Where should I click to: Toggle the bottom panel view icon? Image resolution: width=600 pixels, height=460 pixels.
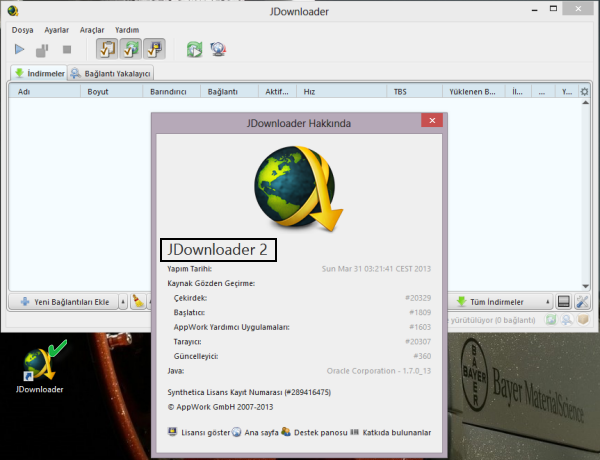[564, 302]
